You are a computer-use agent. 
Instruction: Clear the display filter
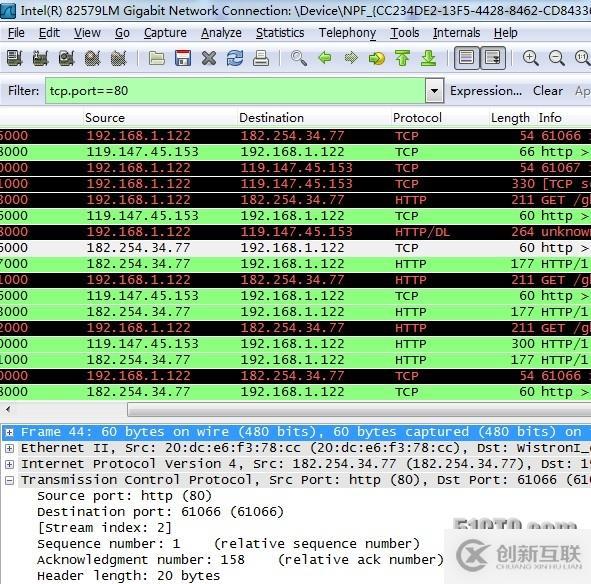coord(548,91)
